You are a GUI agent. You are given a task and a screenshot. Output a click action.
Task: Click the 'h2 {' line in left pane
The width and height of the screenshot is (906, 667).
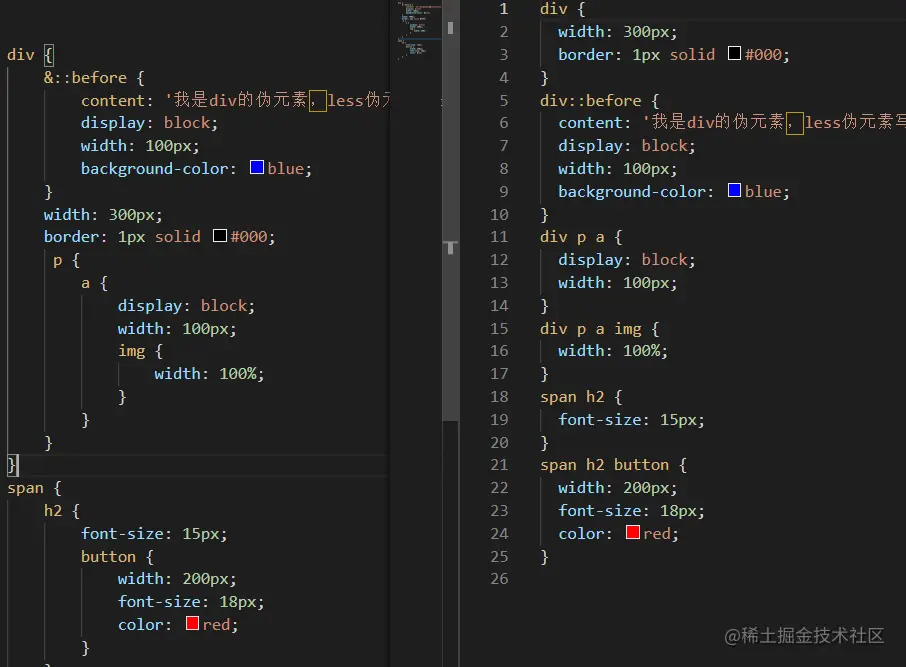pos(62,511)
